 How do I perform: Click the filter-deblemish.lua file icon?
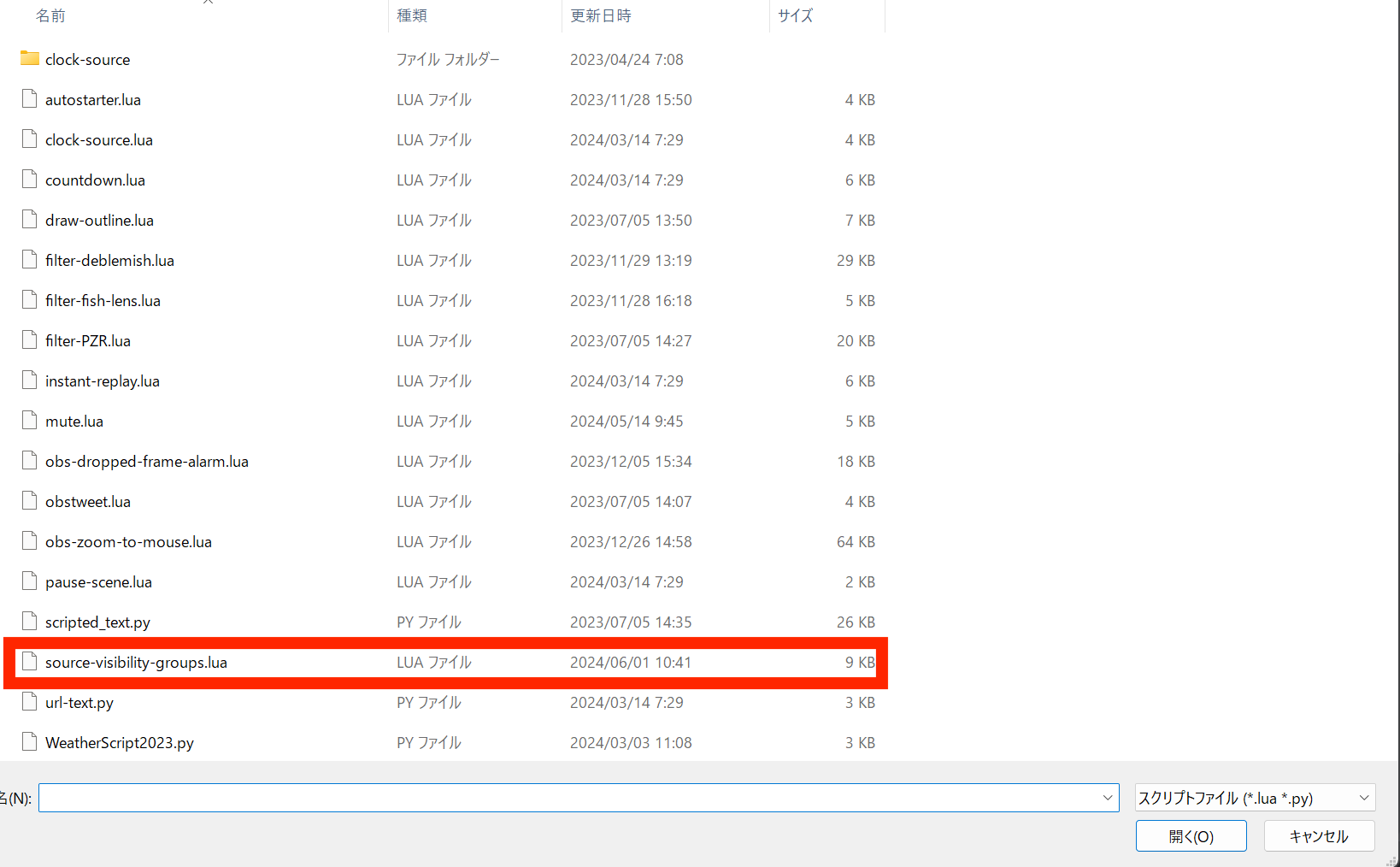click(x=30, y=260)
